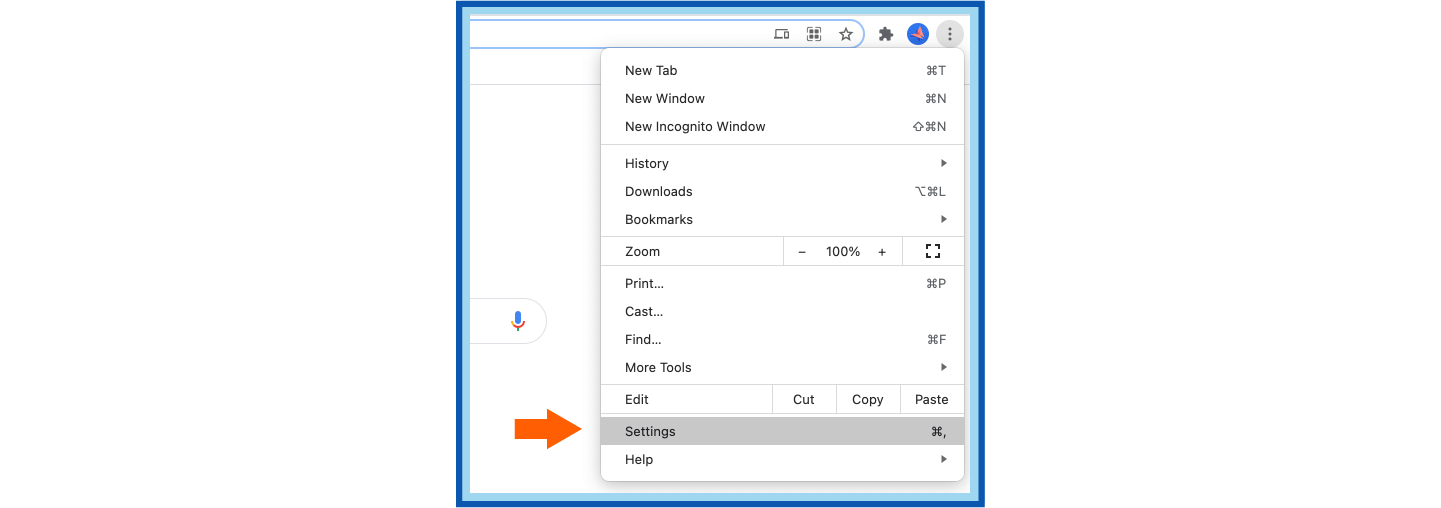Choose New Incognito Window

782,126
